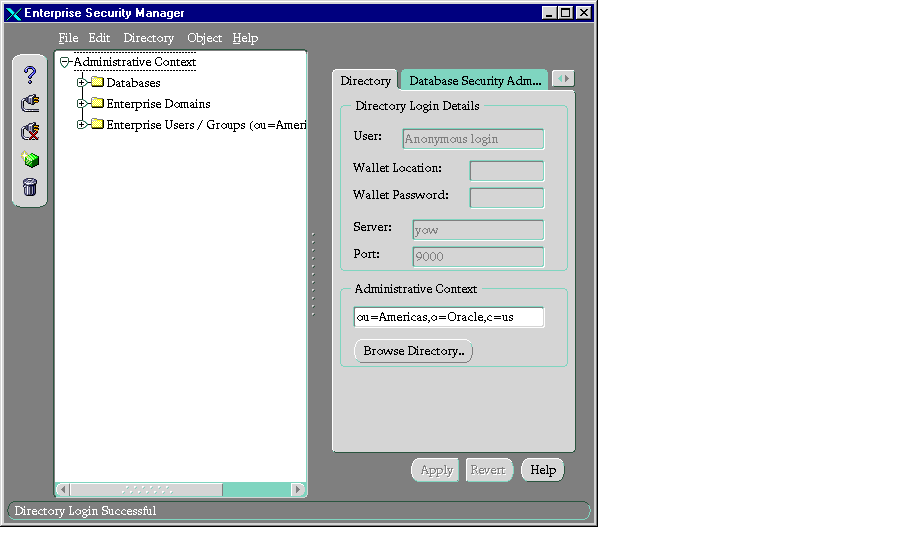Click the Help question mark toolbar icon
The width and height of the screenshot is (905, 536).
point(30,75)
